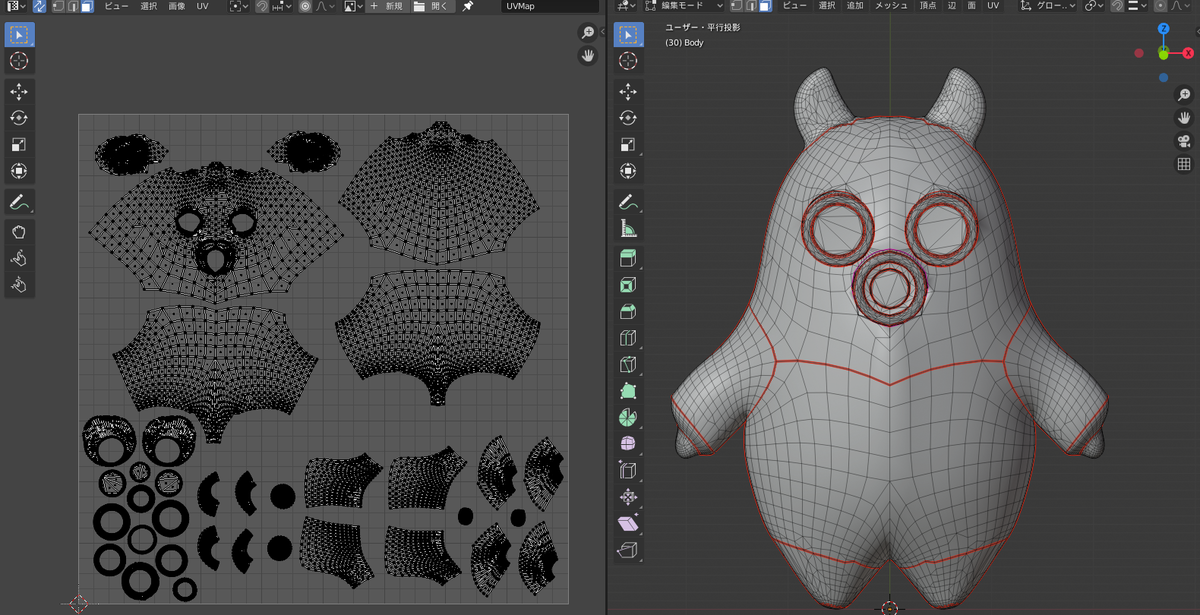Select the Annotate tool in UV editor
Screen dimensions: 1200x615
pyautogui.click(x=19, y=202)
